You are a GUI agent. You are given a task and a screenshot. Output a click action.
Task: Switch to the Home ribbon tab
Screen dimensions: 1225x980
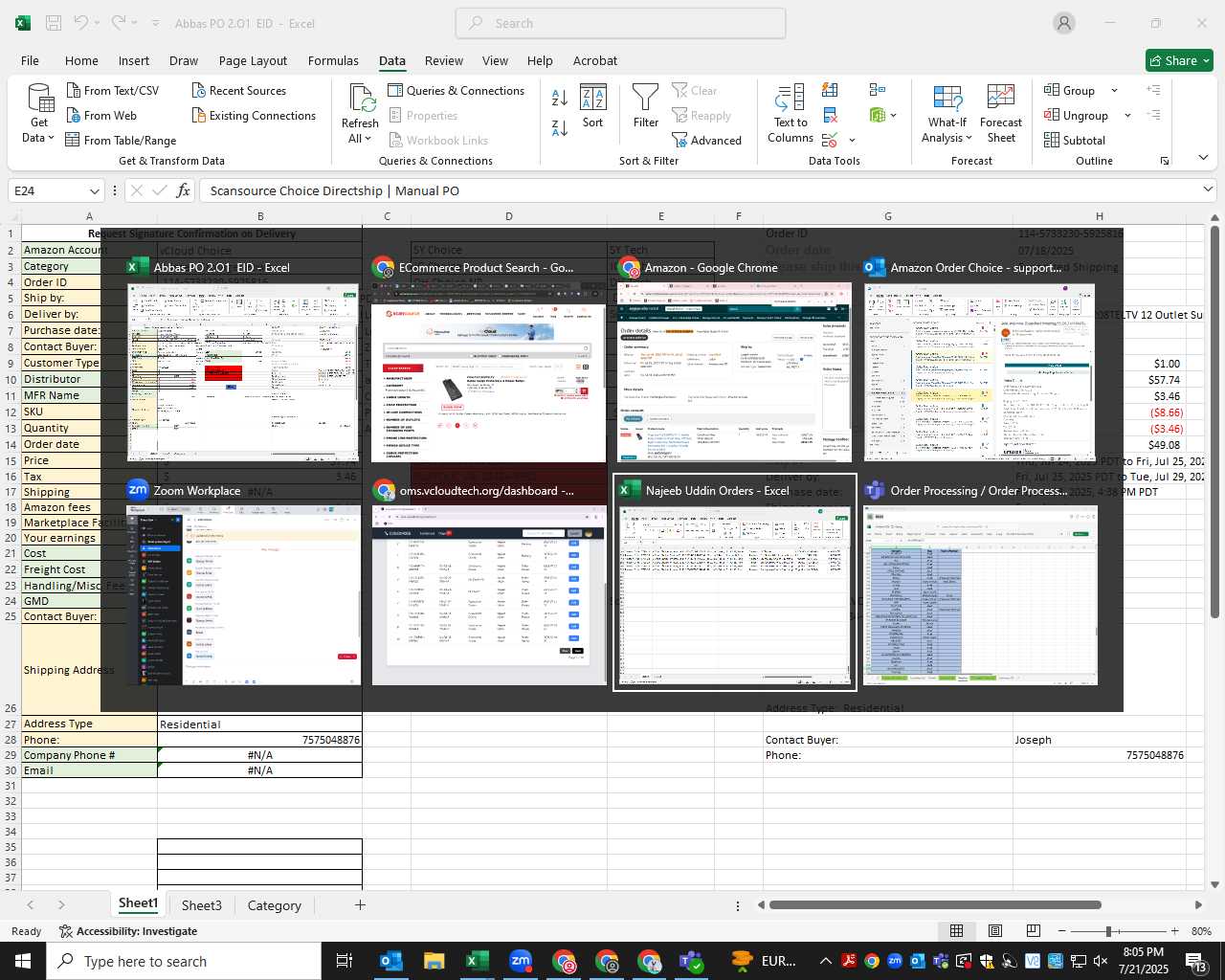[81, 60]
